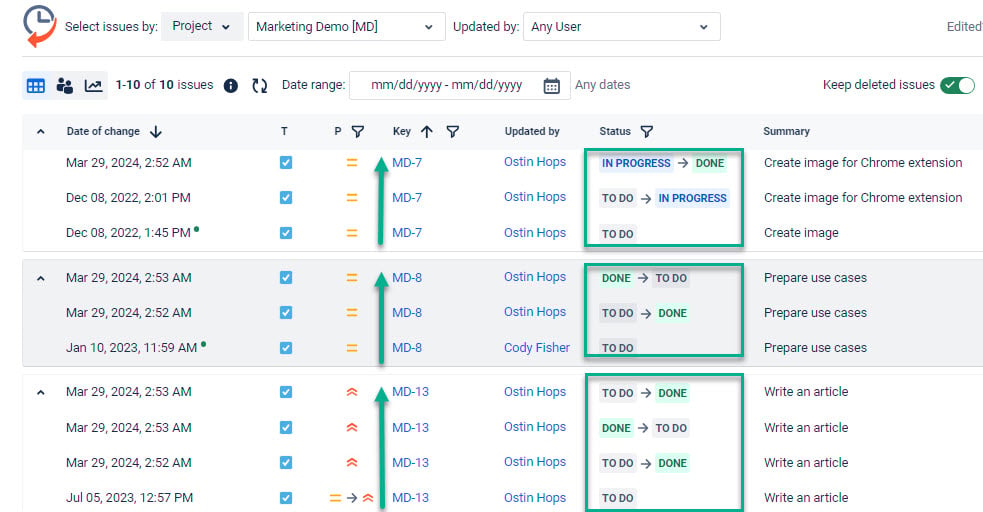Open the priority column filter icon
The image size is (983, 512).
tap(357, 132)
